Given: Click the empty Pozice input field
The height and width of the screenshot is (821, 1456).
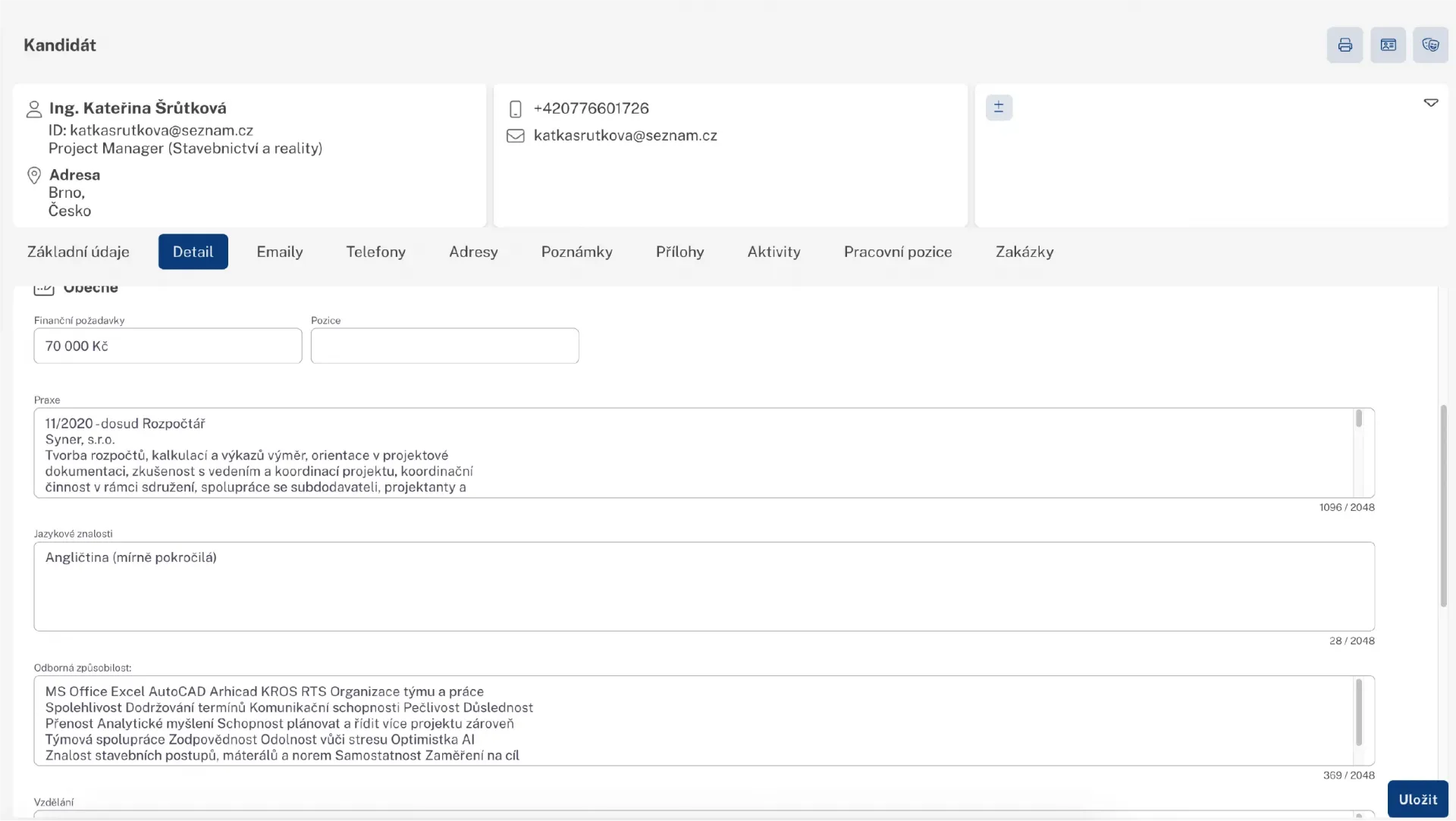Looking at the screenshot, I should click(x=444, y=346).
